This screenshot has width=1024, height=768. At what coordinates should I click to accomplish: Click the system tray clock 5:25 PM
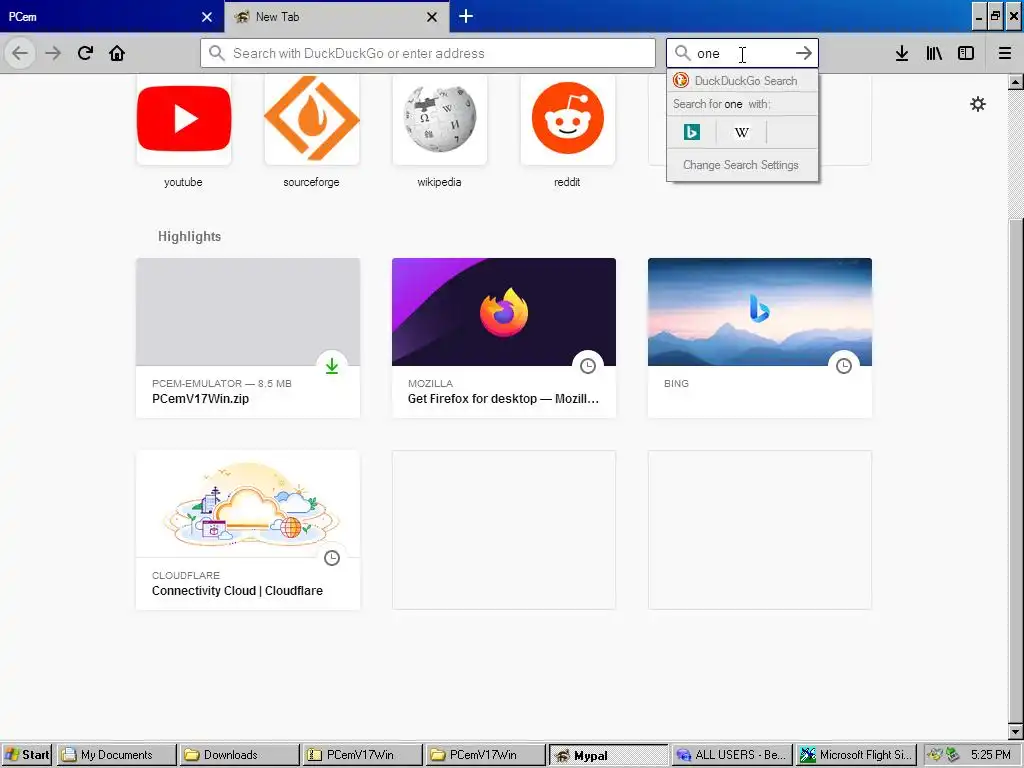point(990,754)
